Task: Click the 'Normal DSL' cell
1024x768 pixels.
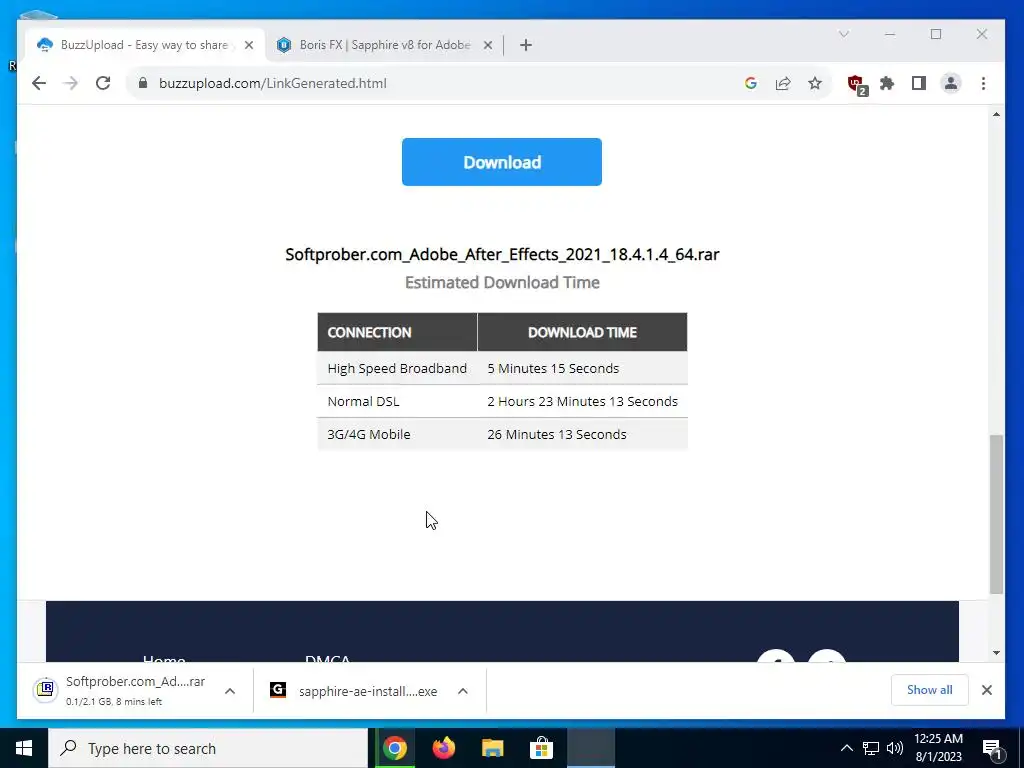Action: 397,401
